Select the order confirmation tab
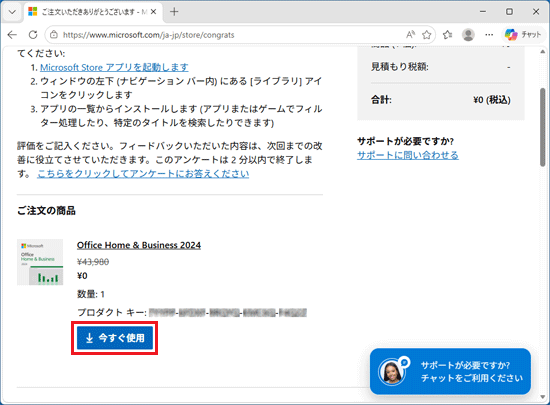This screenshot has width=550, height=405. pos(93,12)
